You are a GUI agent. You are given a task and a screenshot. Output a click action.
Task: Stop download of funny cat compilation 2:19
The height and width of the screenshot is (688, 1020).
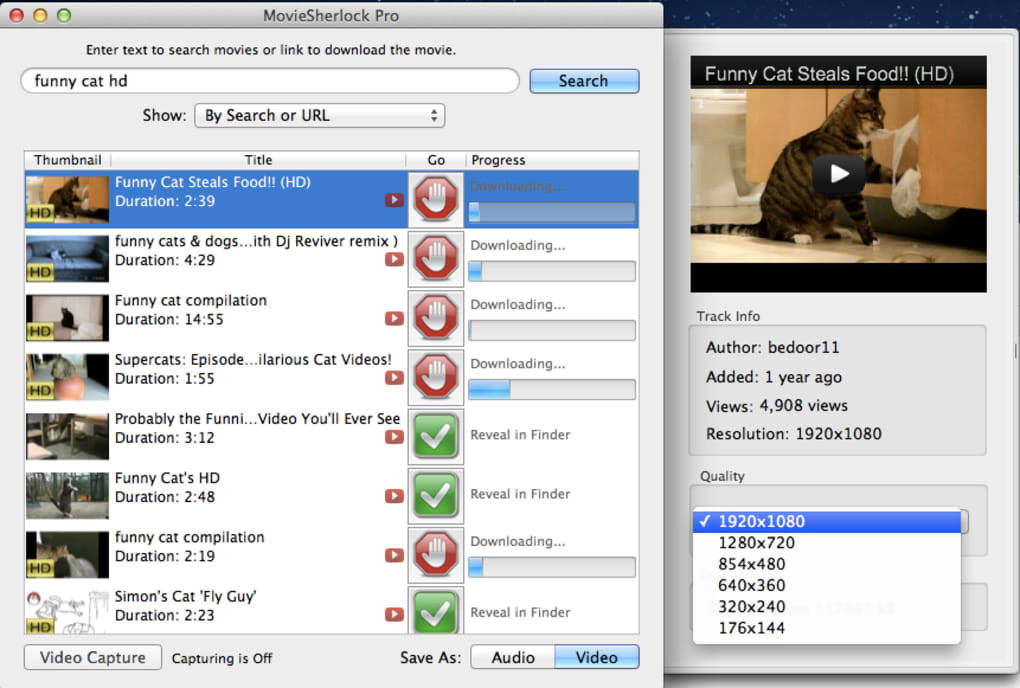(436, 555)
